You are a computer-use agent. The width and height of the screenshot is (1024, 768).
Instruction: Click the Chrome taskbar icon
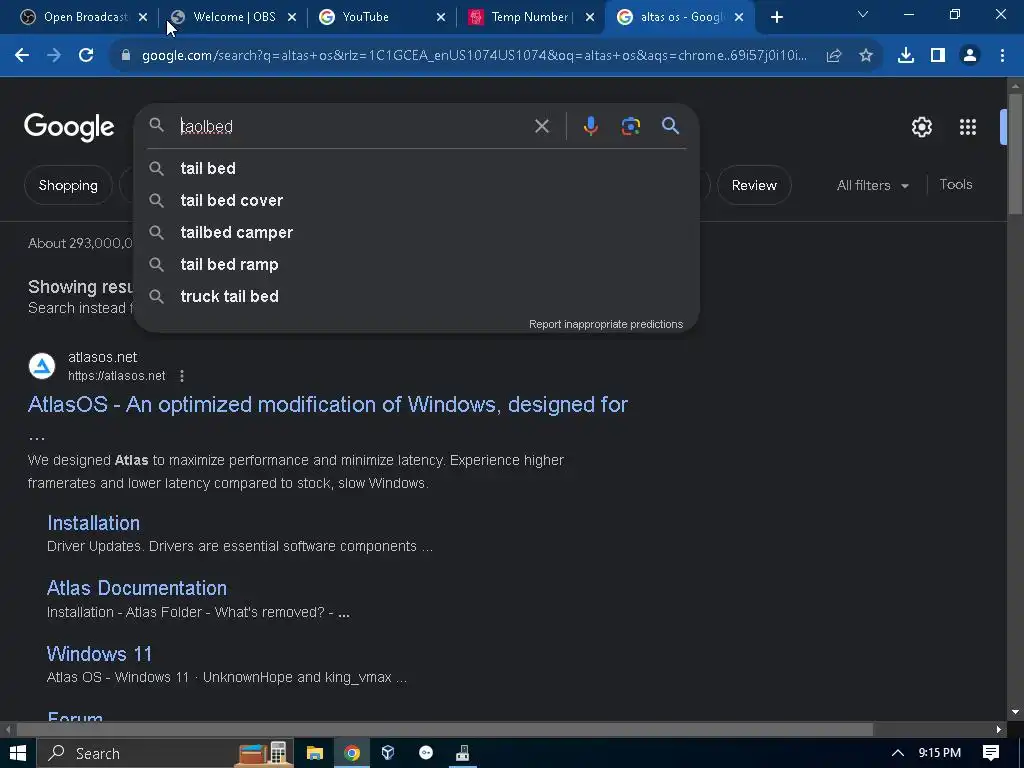click(352, 753)
